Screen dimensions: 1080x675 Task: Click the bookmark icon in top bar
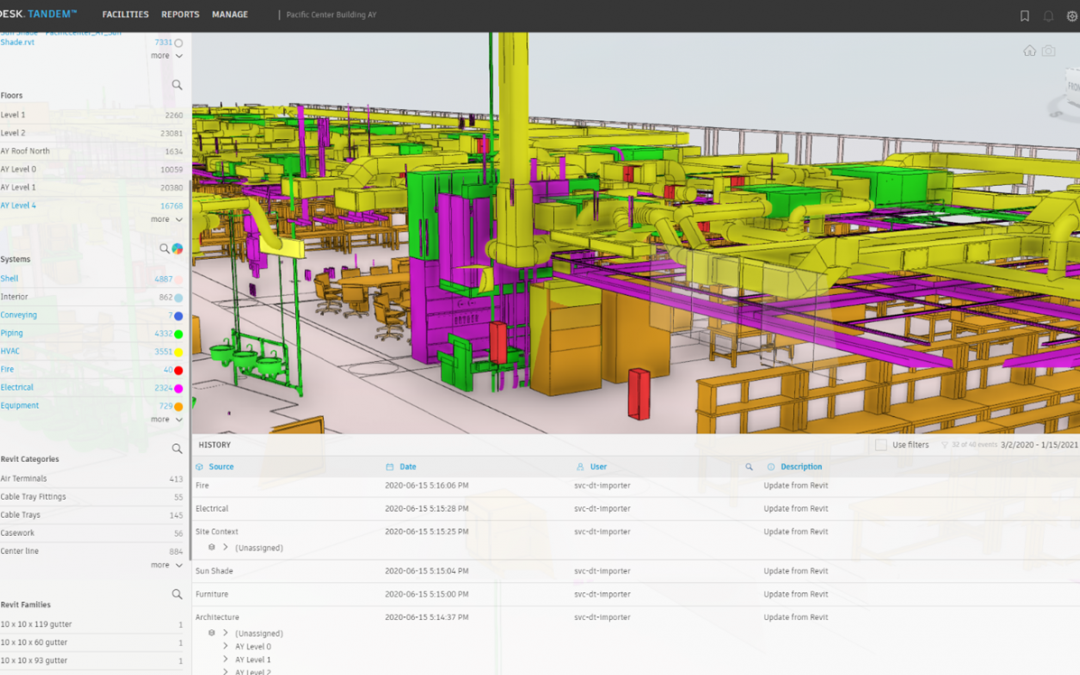point(1024,16)
